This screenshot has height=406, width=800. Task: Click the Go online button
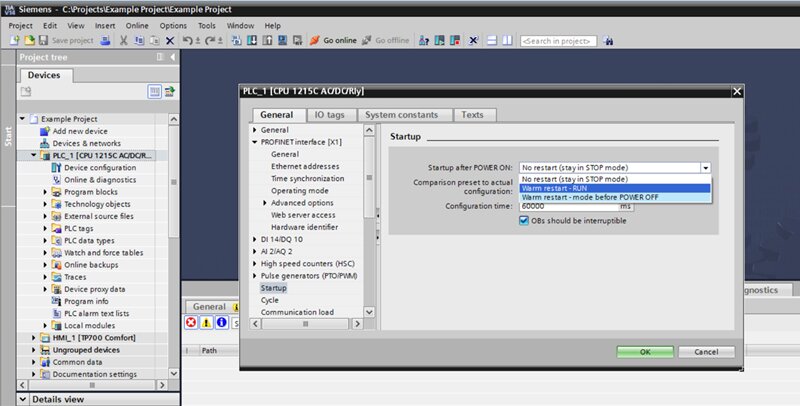click(333, 40)
